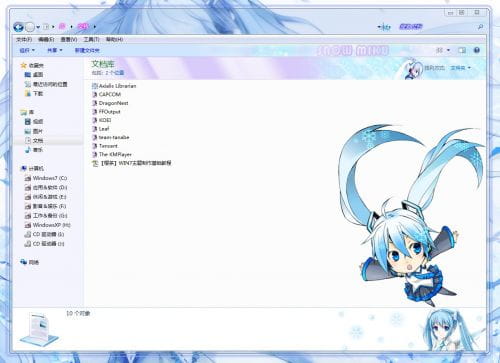The height and width of the screenshot is (363, 500).
Task: Click the highlighted Documents library icon
Action: pos(28,140)
